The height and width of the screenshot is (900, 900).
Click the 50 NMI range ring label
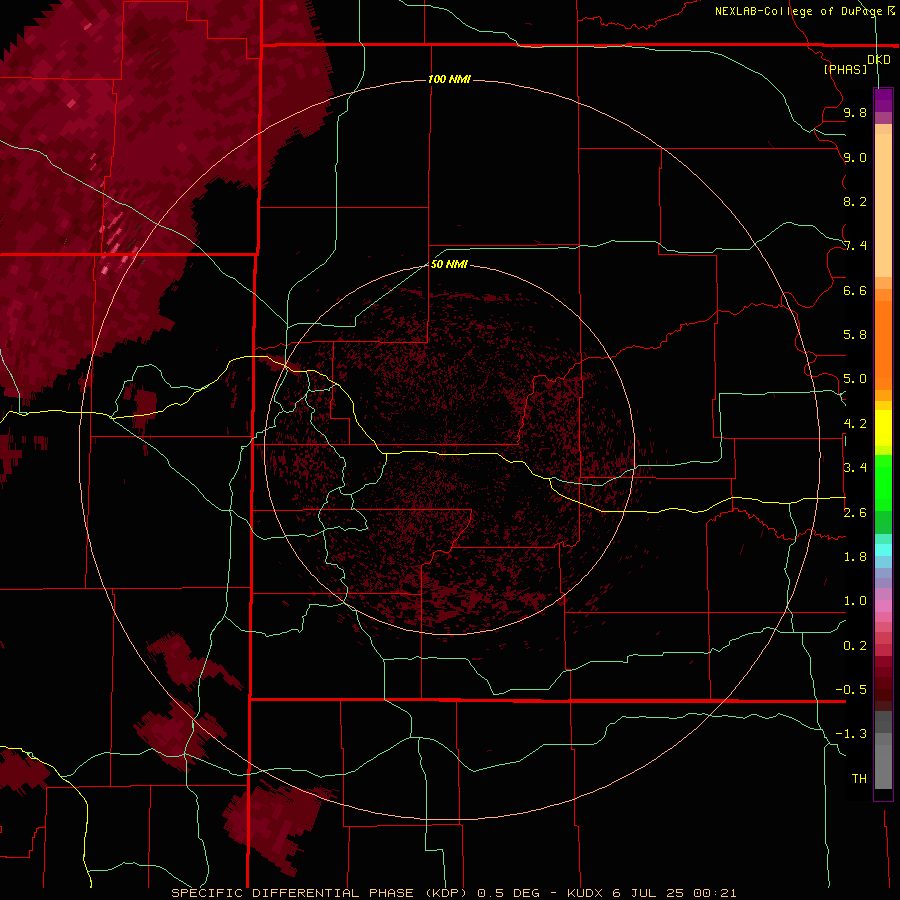[449, 264]
